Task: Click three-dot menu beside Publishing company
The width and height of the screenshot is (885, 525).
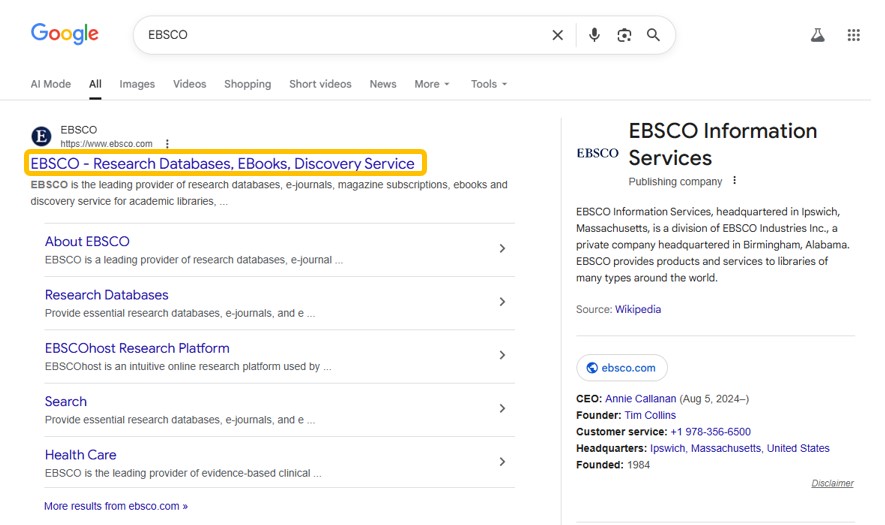Action: pyautogui.click(x=734, y=181)
